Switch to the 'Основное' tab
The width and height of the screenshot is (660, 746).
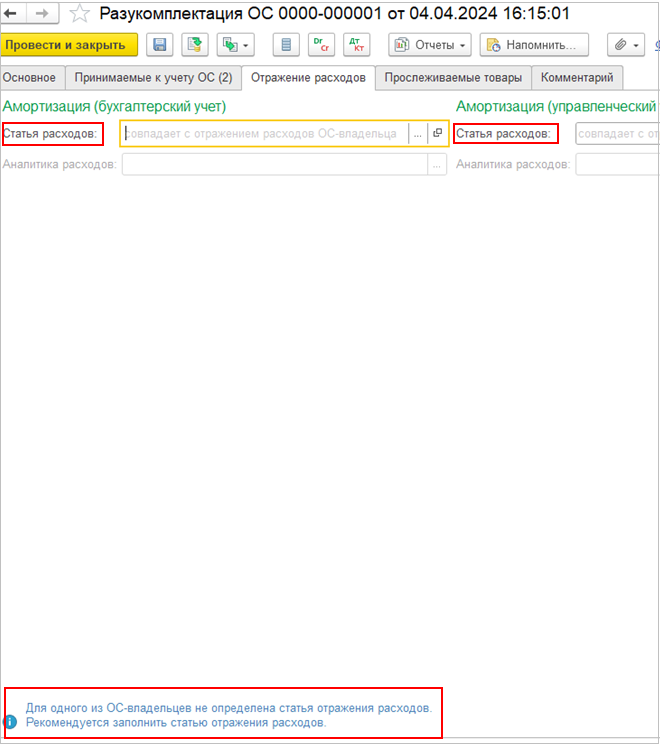[x=32, y=78]
